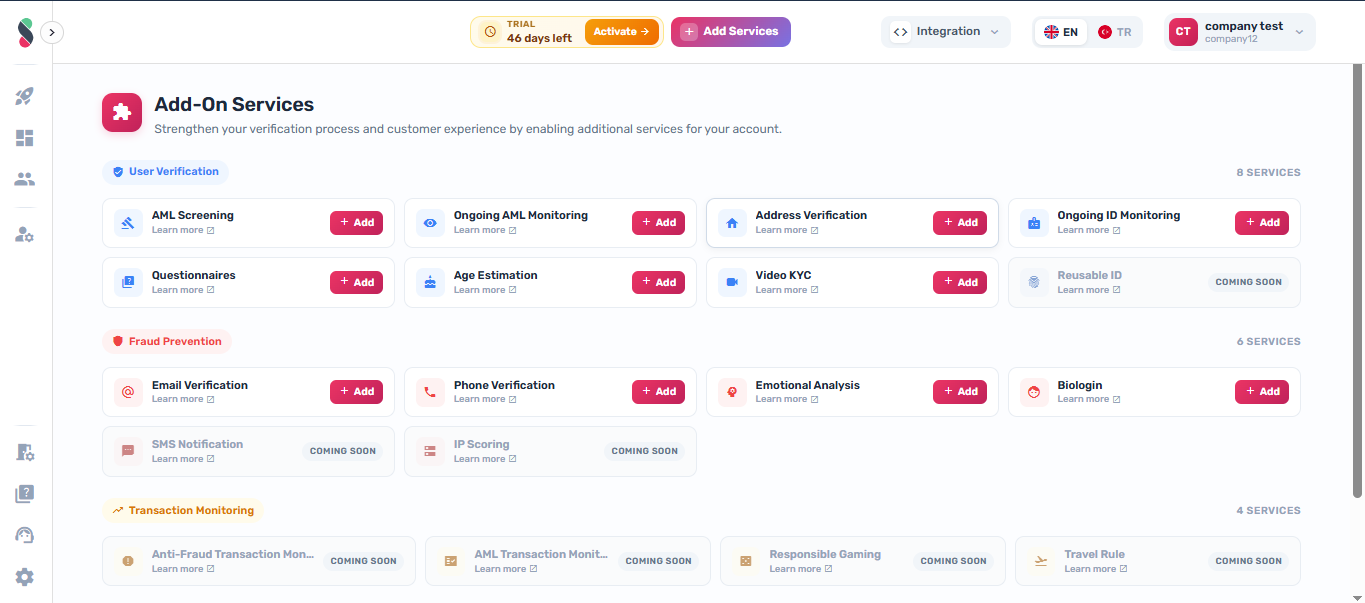
Task: Click the Video KYC camera icon
Action: click(732, 283)
